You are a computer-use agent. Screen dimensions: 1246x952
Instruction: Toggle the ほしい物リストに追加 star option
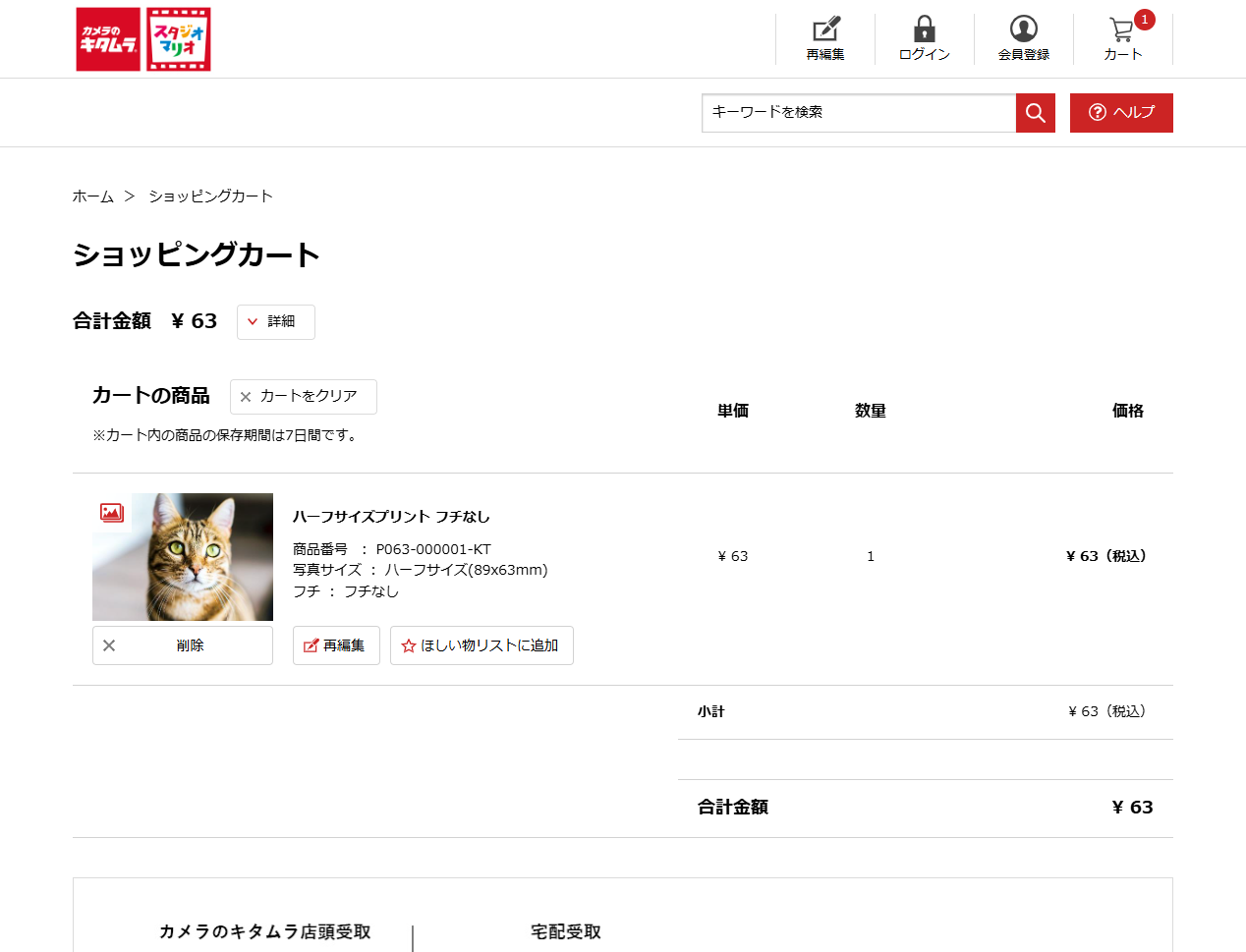click(481, 645)
